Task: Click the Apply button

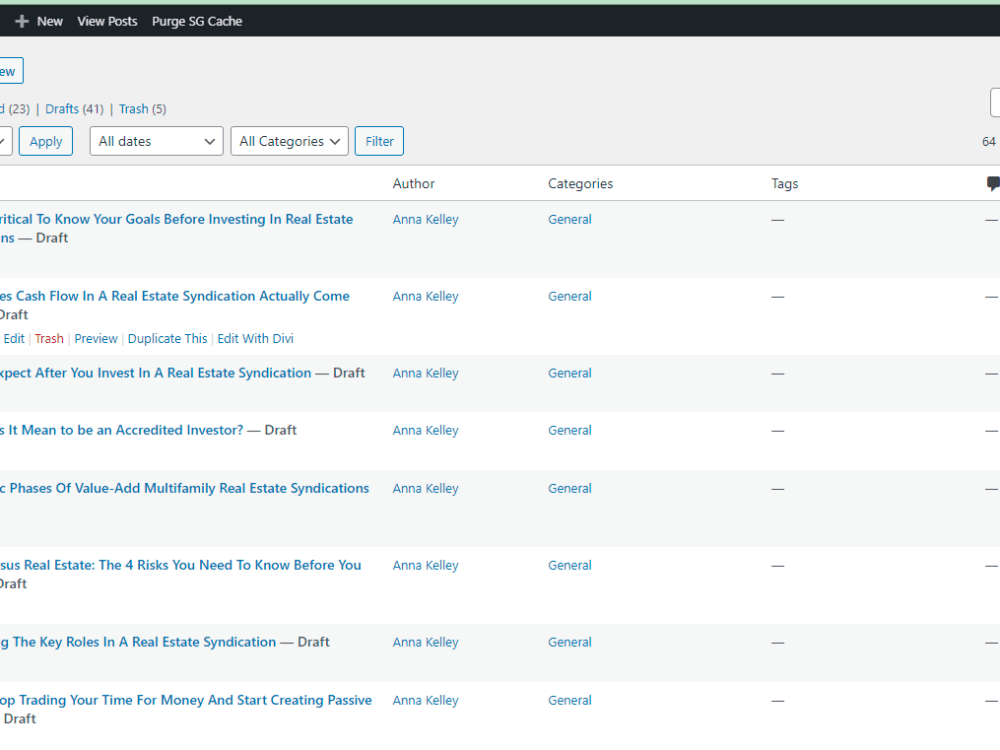Action: tap(45, 141)
